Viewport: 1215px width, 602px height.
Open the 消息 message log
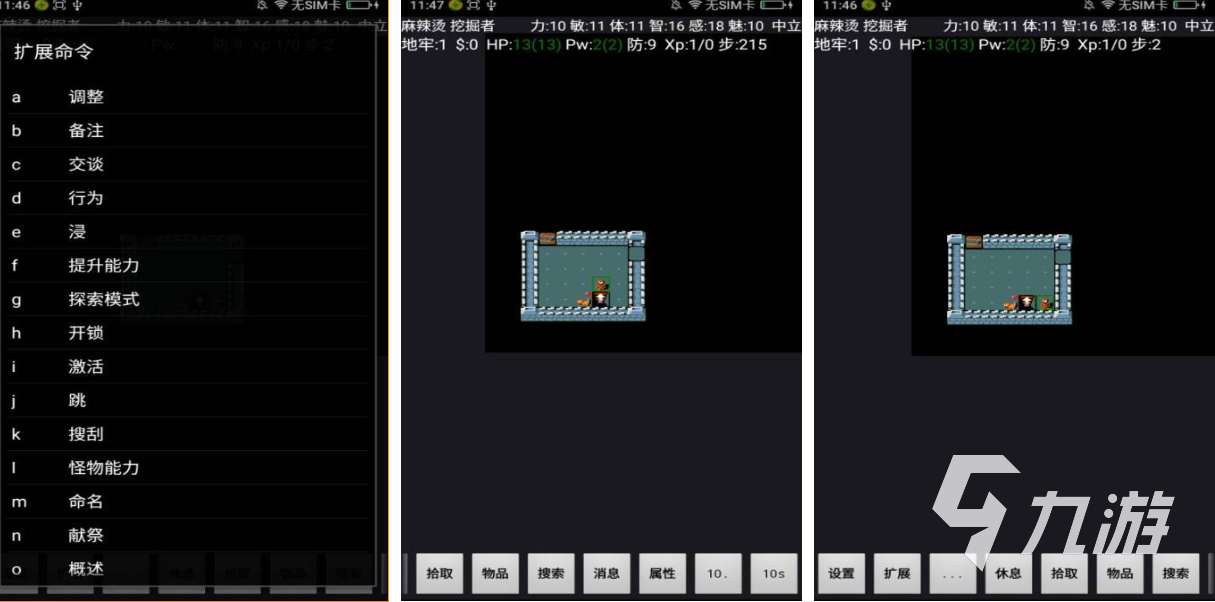click(x=607, y=574)
